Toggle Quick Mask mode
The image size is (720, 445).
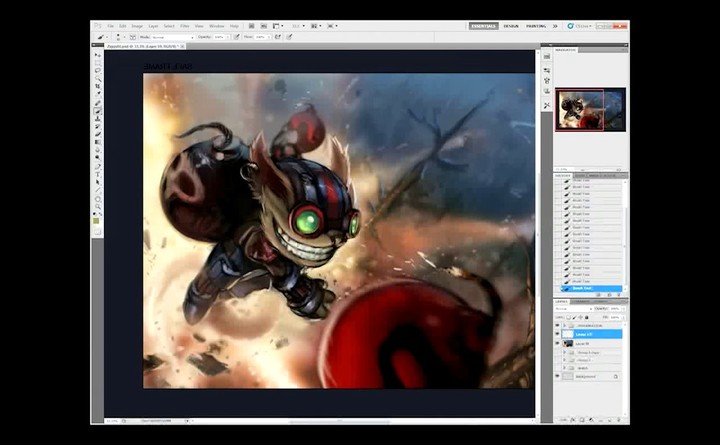97,232
